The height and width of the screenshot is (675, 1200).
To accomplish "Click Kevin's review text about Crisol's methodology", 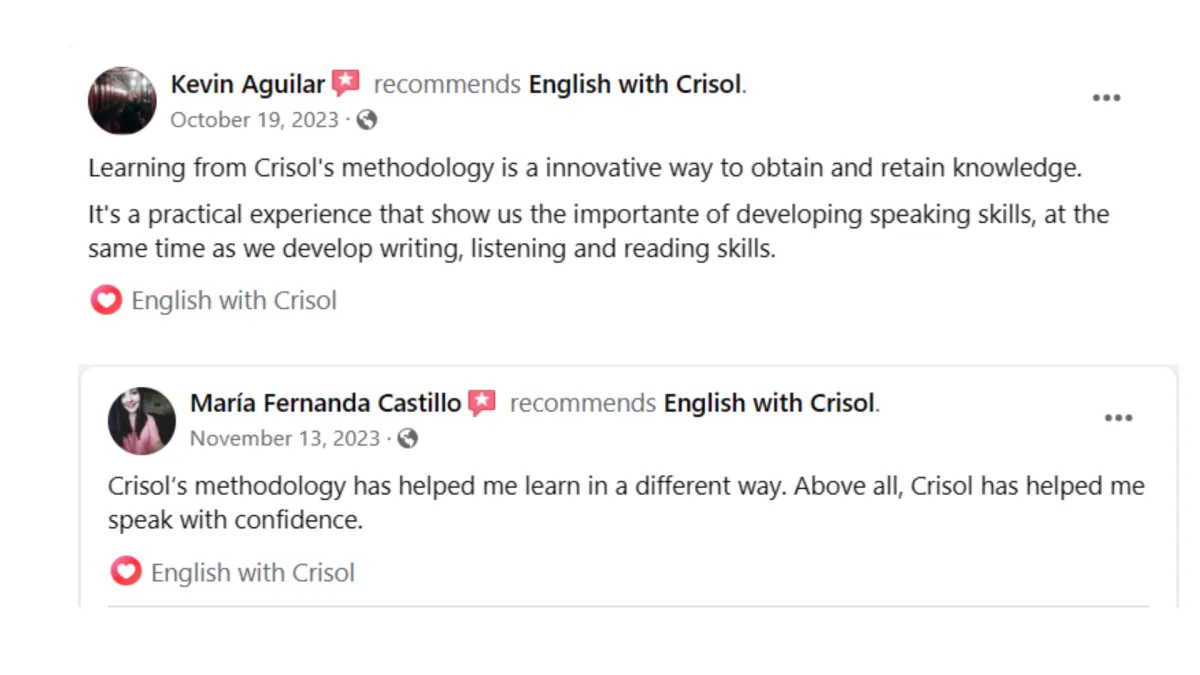I will tap(599, 208).
